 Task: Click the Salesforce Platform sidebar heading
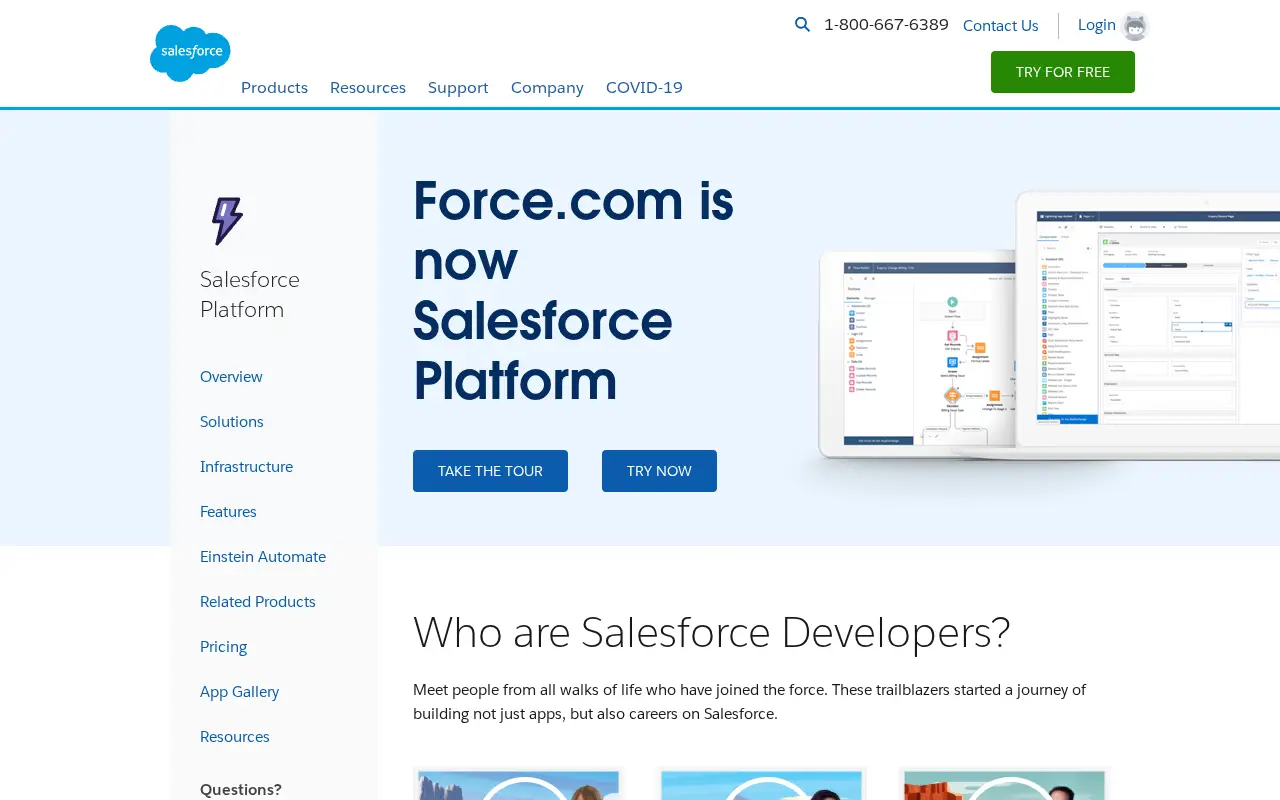250,294
